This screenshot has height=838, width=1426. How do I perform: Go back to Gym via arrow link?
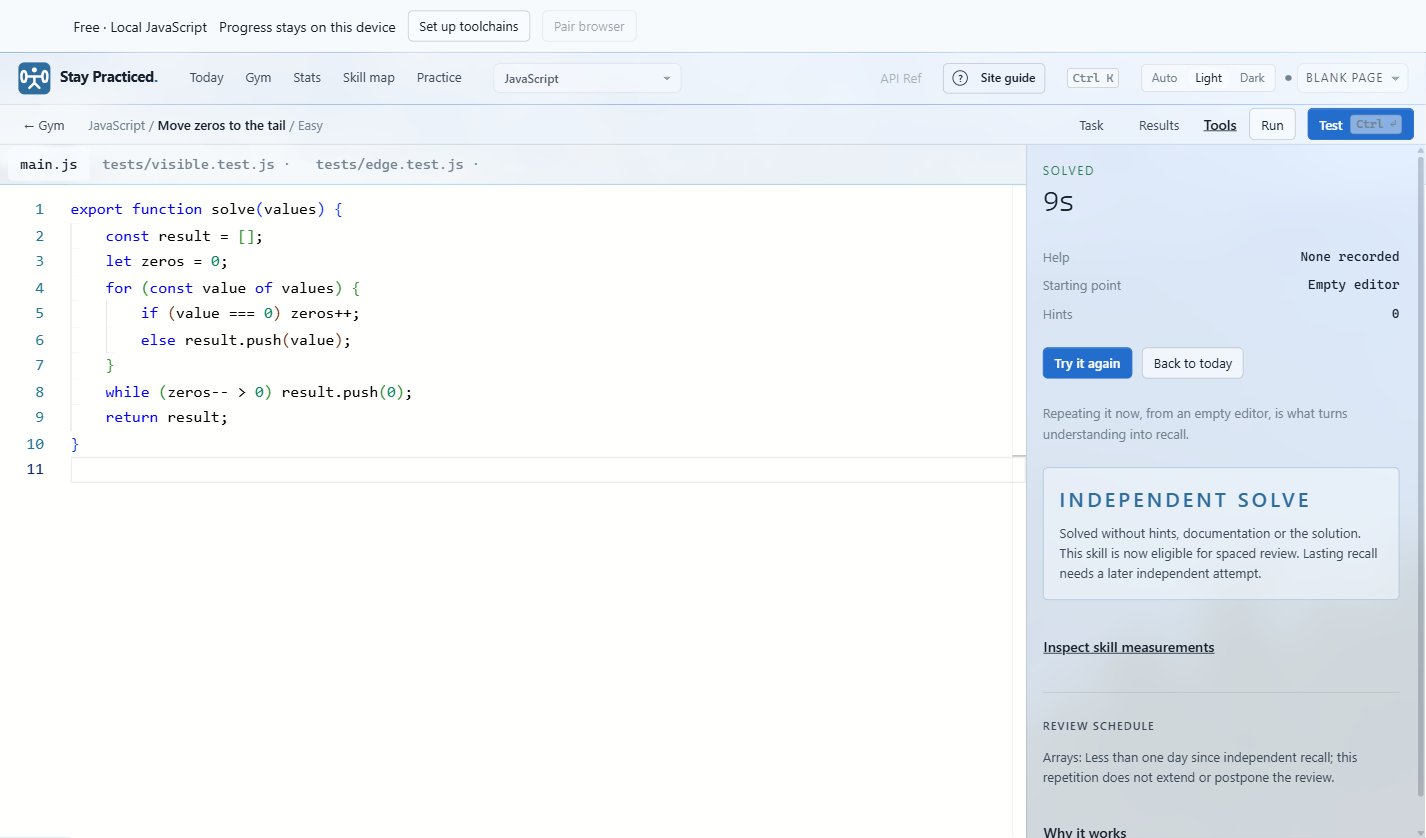point(44,125)
